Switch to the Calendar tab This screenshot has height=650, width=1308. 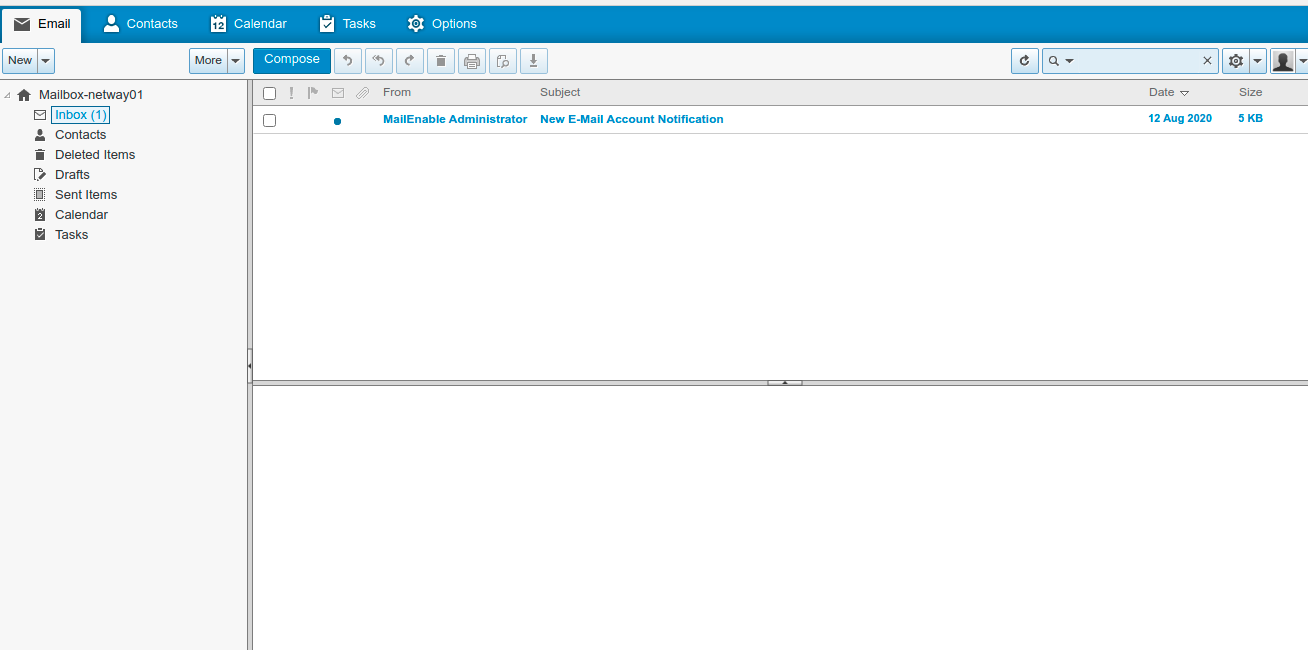(x=248, y=23)
